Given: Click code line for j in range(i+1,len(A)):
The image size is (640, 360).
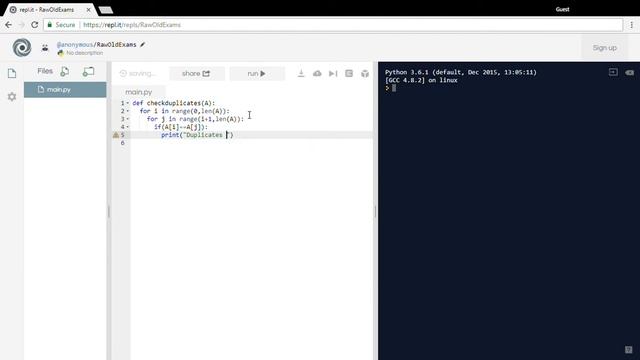Looking at the screenshot, I should [196, 119].
